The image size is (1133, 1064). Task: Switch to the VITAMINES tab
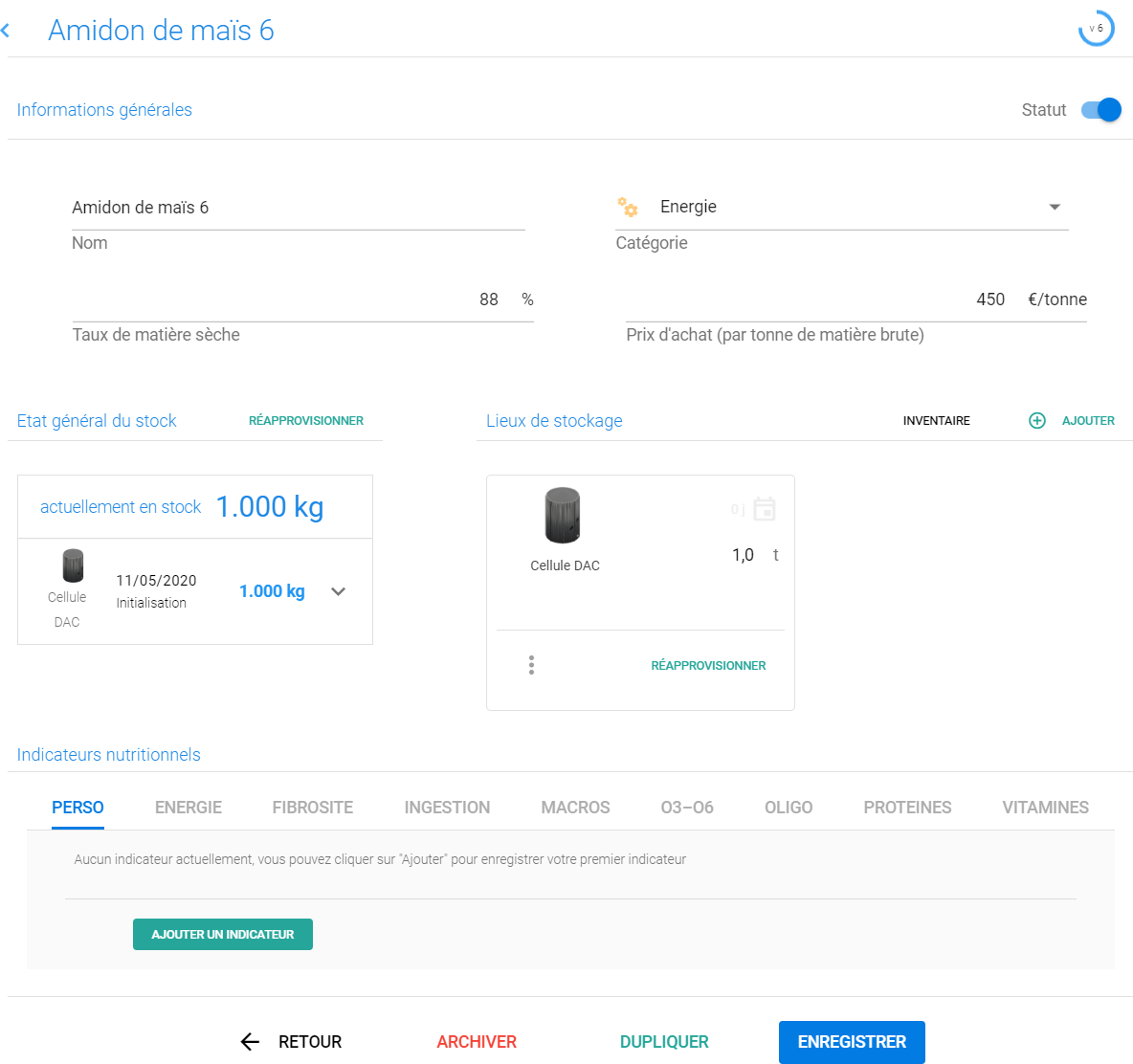1045,808
